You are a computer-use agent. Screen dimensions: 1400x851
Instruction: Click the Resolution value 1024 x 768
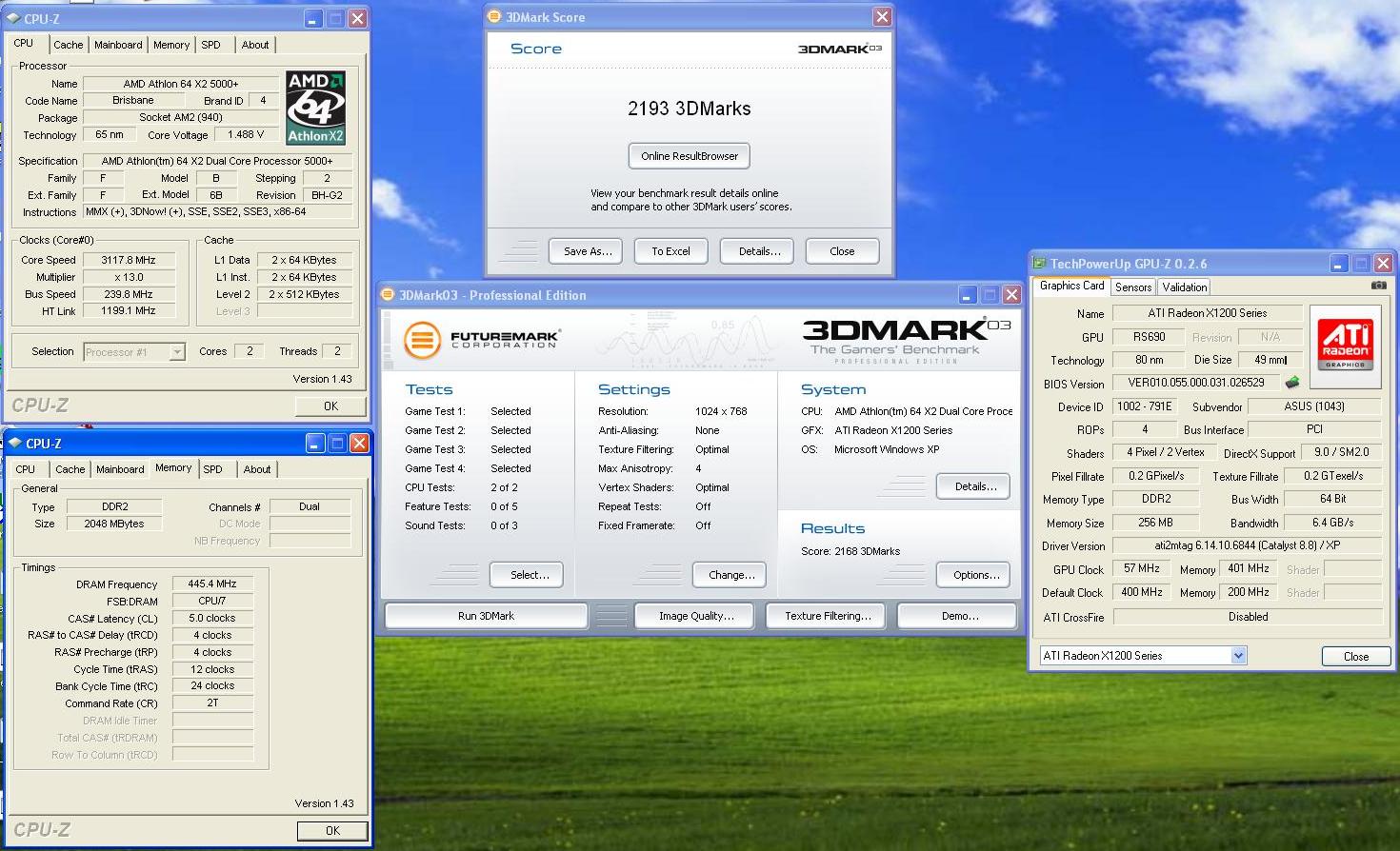[x=721, y=411]
